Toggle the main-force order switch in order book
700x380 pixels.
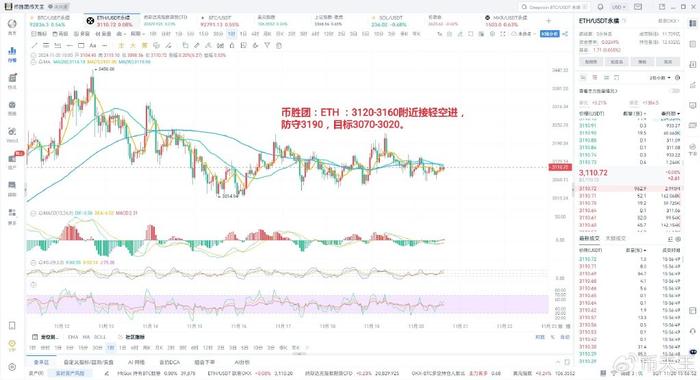tap(675, 91)
